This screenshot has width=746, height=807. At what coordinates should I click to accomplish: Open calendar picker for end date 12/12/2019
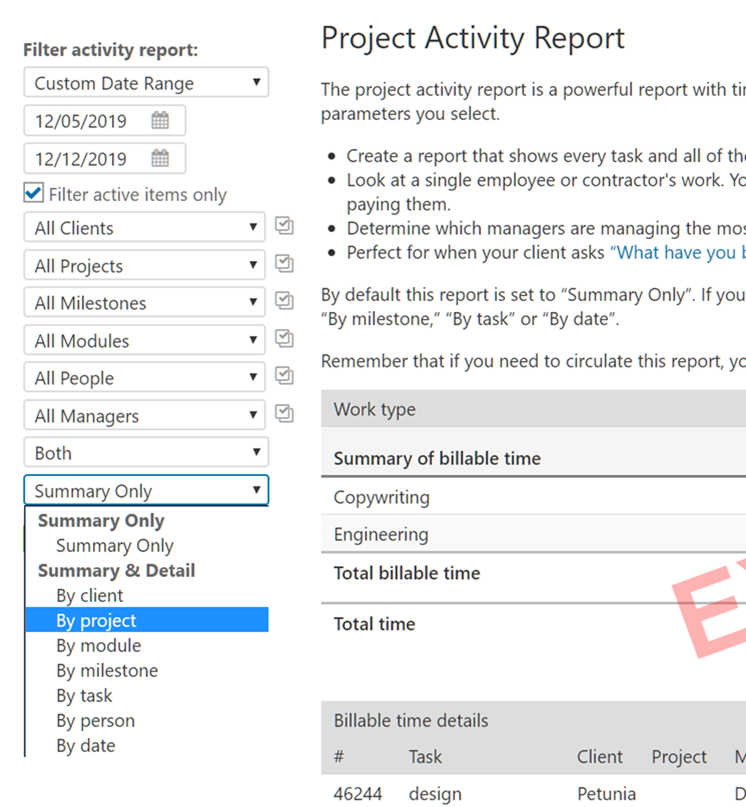(160, 158)
